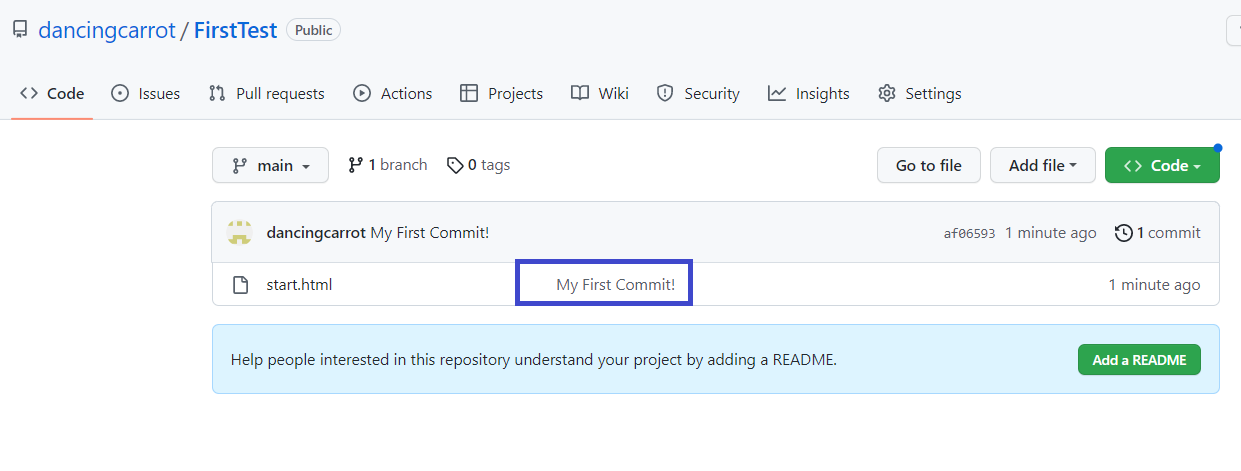This screenshot has width=1241, height=471.
Task: Open the green Code dropdown button
Action: pyautogui.click(x=1162, y=165)
